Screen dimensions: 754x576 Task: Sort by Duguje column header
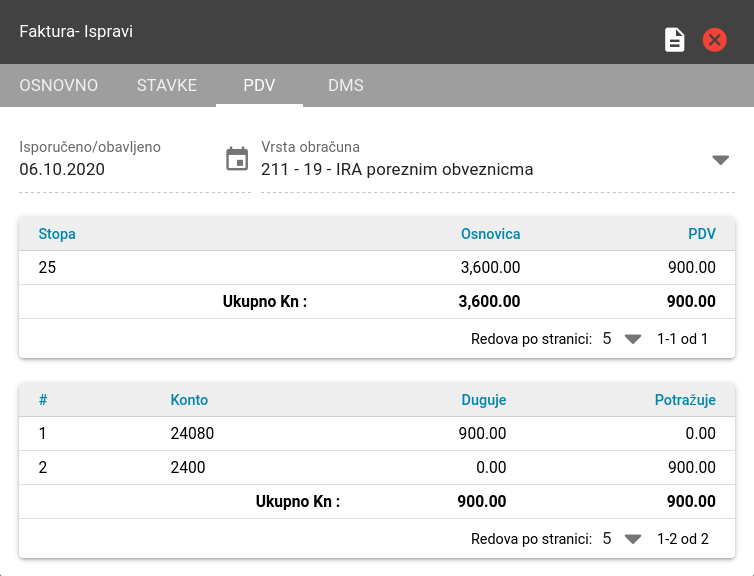pyautogui.click(x=484, y=400)
